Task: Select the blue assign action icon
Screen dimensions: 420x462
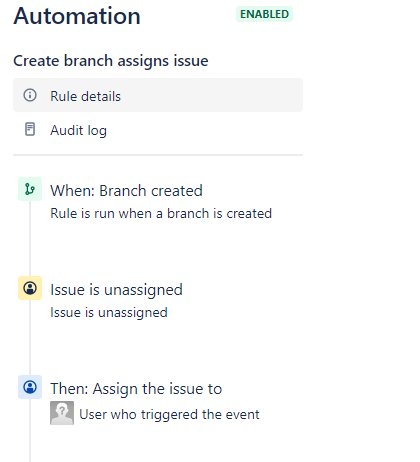Action: 30,387
